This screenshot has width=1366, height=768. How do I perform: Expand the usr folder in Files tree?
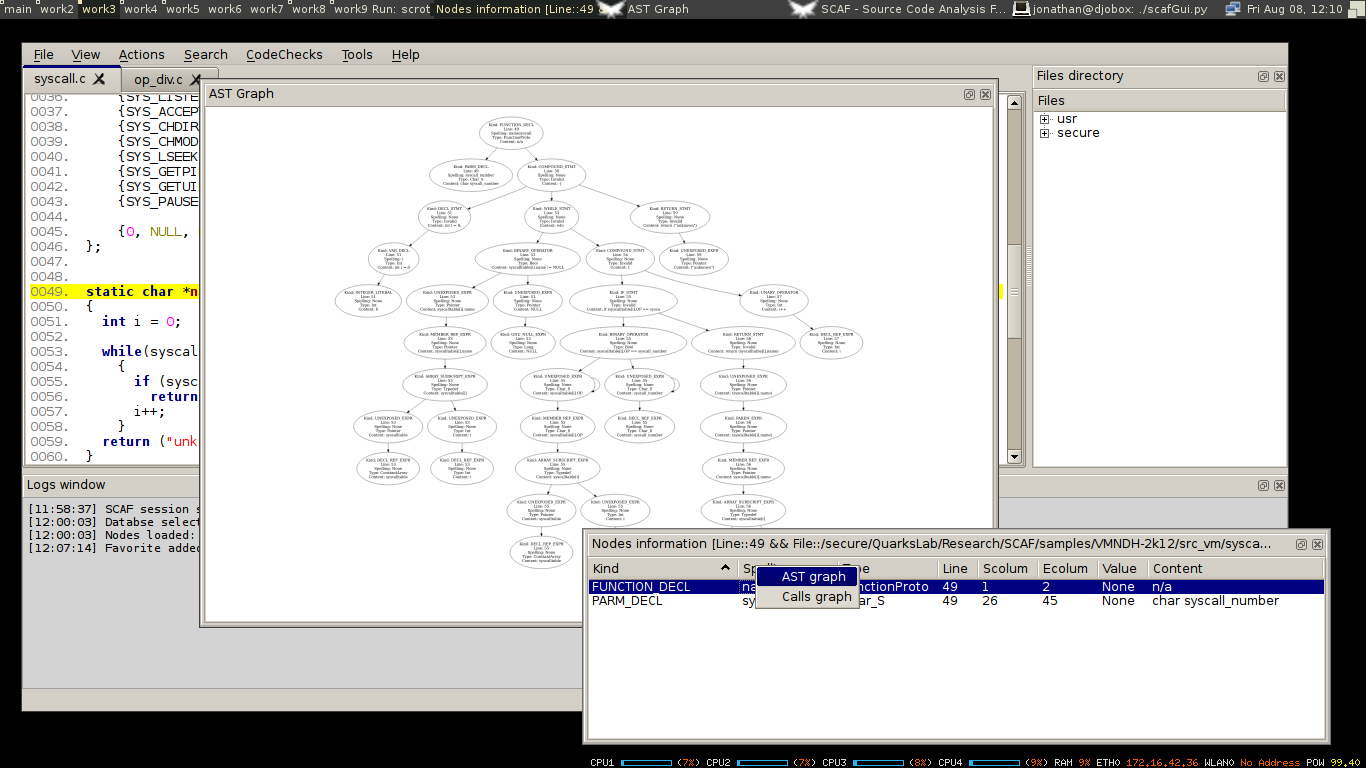pos(1044,119)
